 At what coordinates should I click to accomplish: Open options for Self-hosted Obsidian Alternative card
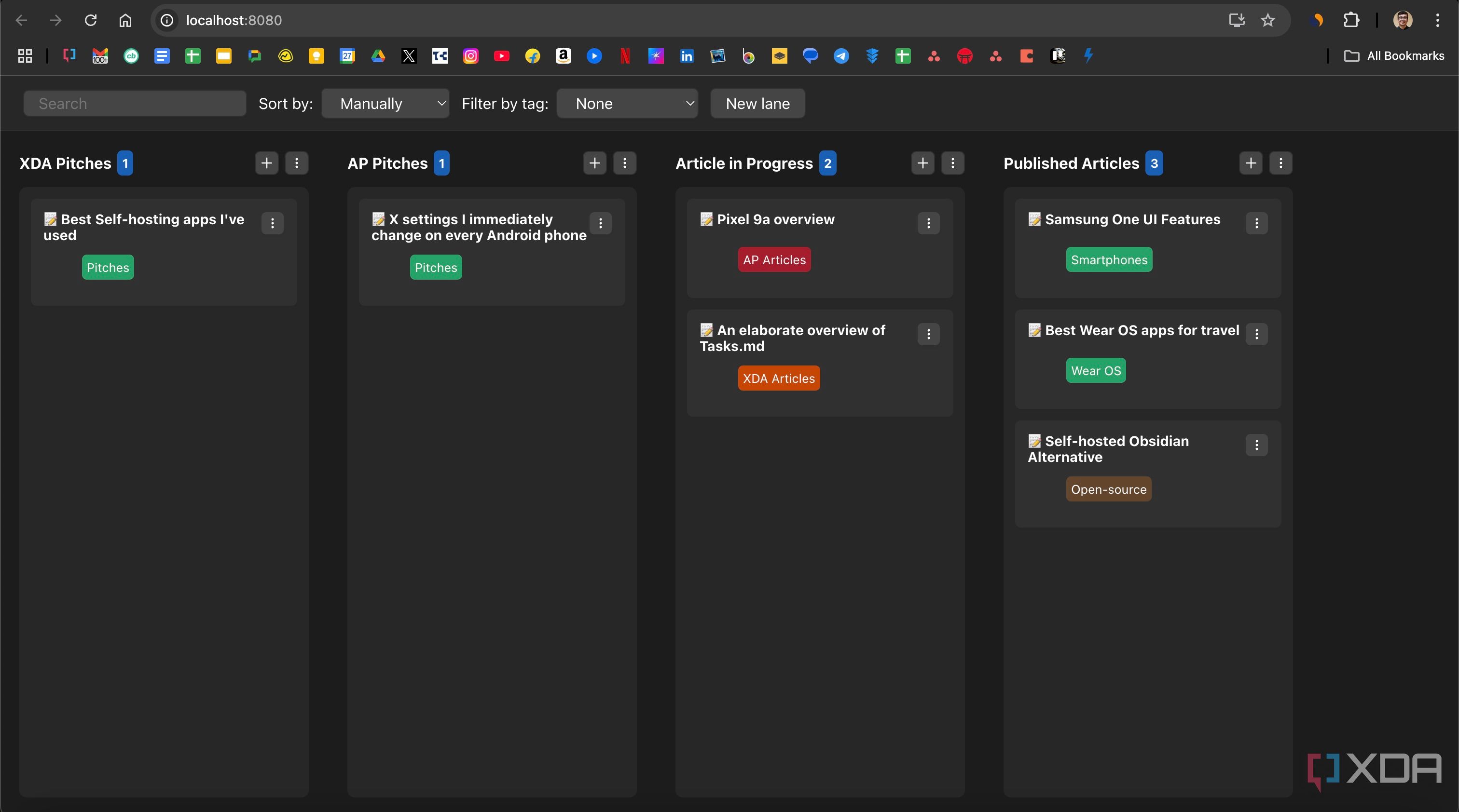click(1256, 445)
